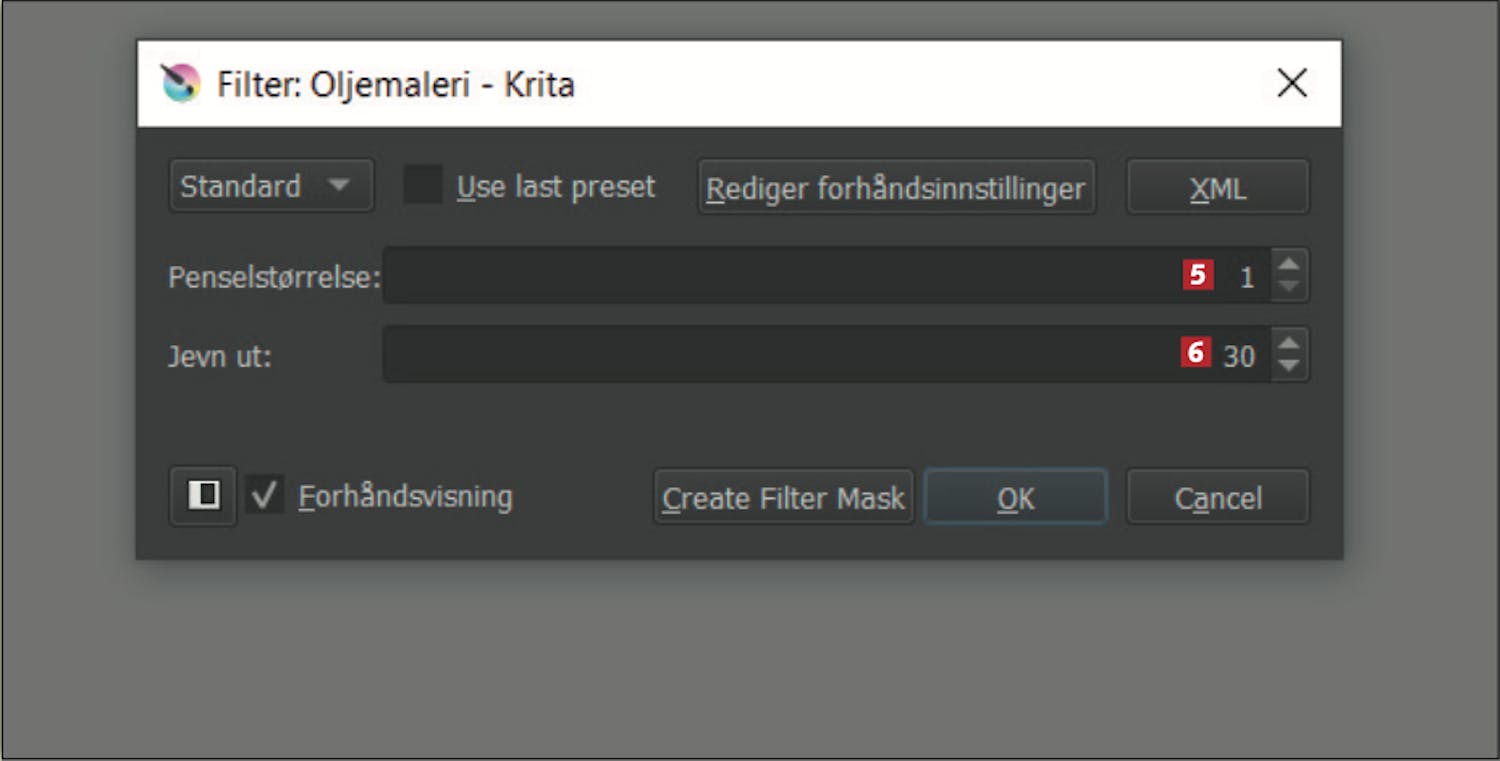1500x761 pixels.
Task: Decrease Penselstørrelse with down arrow
Action: pos(1289,288)
